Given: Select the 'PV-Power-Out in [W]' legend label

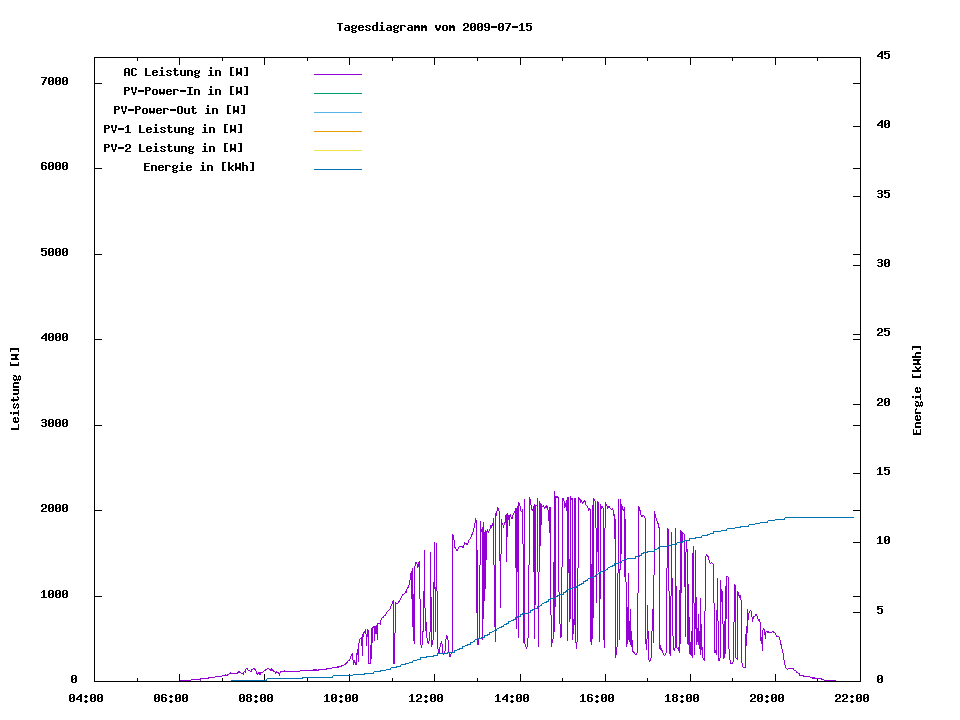Looking at the screenshot, I should tap(180, 110).
